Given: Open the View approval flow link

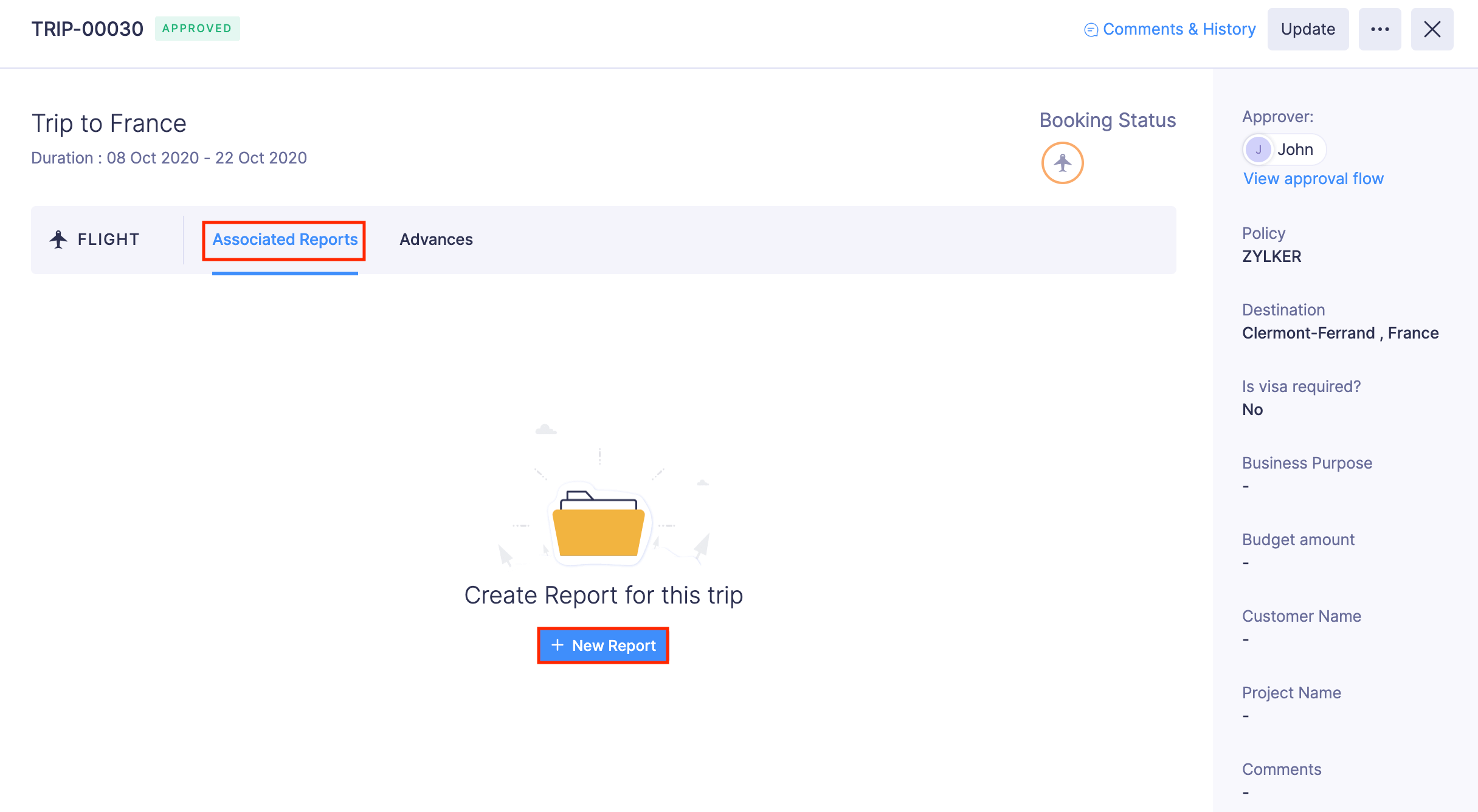Looking at the screenshot, I should click(1313, 178).
